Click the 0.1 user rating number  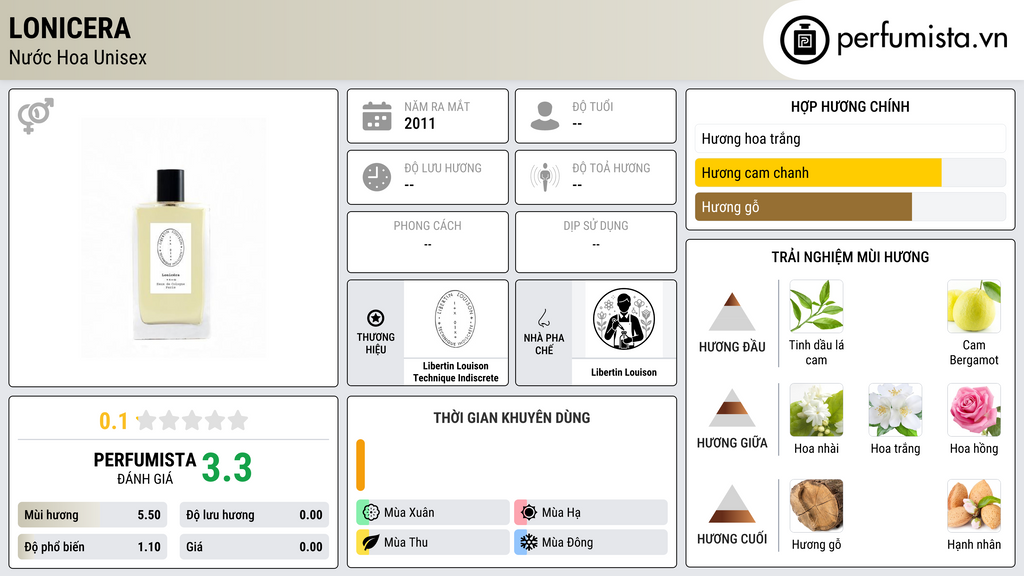coord(113,421)
